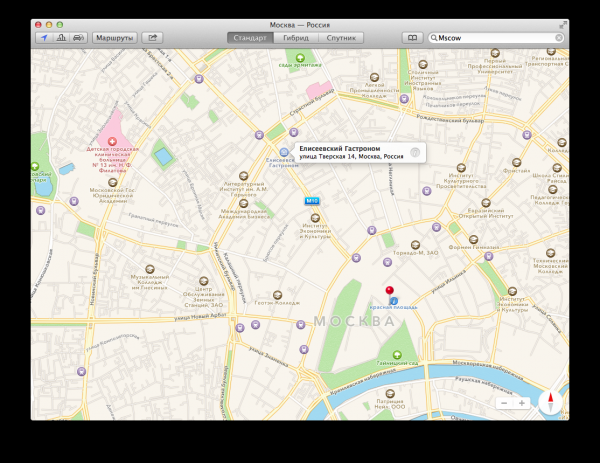Click Институт Экономики и Культуры marker near M10
Screen dimensions: 600x463
(315, 218)
